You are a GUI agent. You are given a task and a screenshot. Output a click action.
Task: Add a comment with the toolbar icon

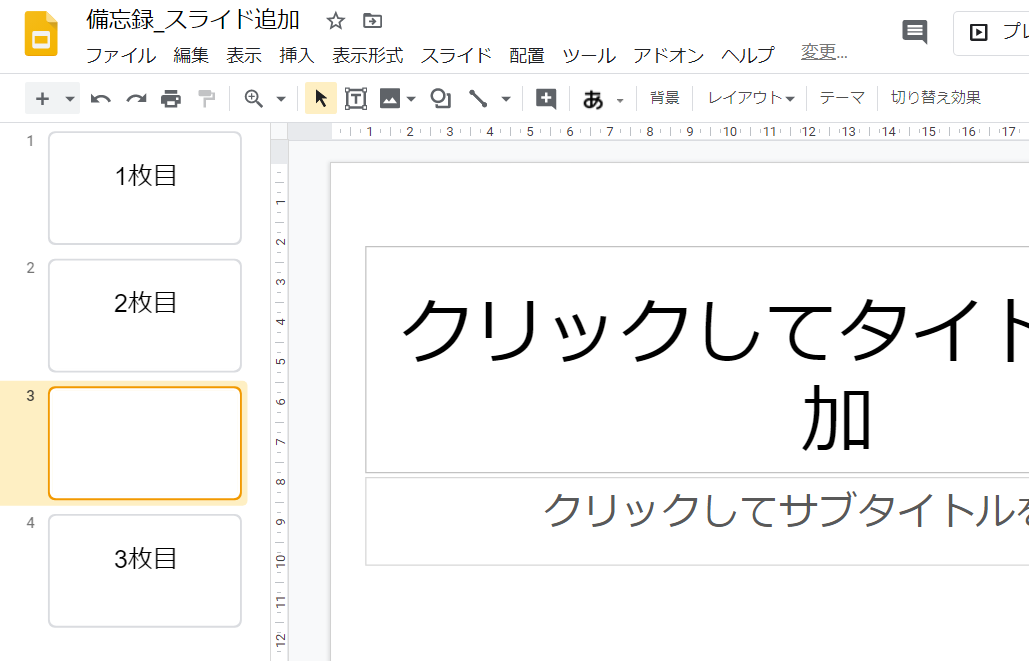click(x=546, y=99)
